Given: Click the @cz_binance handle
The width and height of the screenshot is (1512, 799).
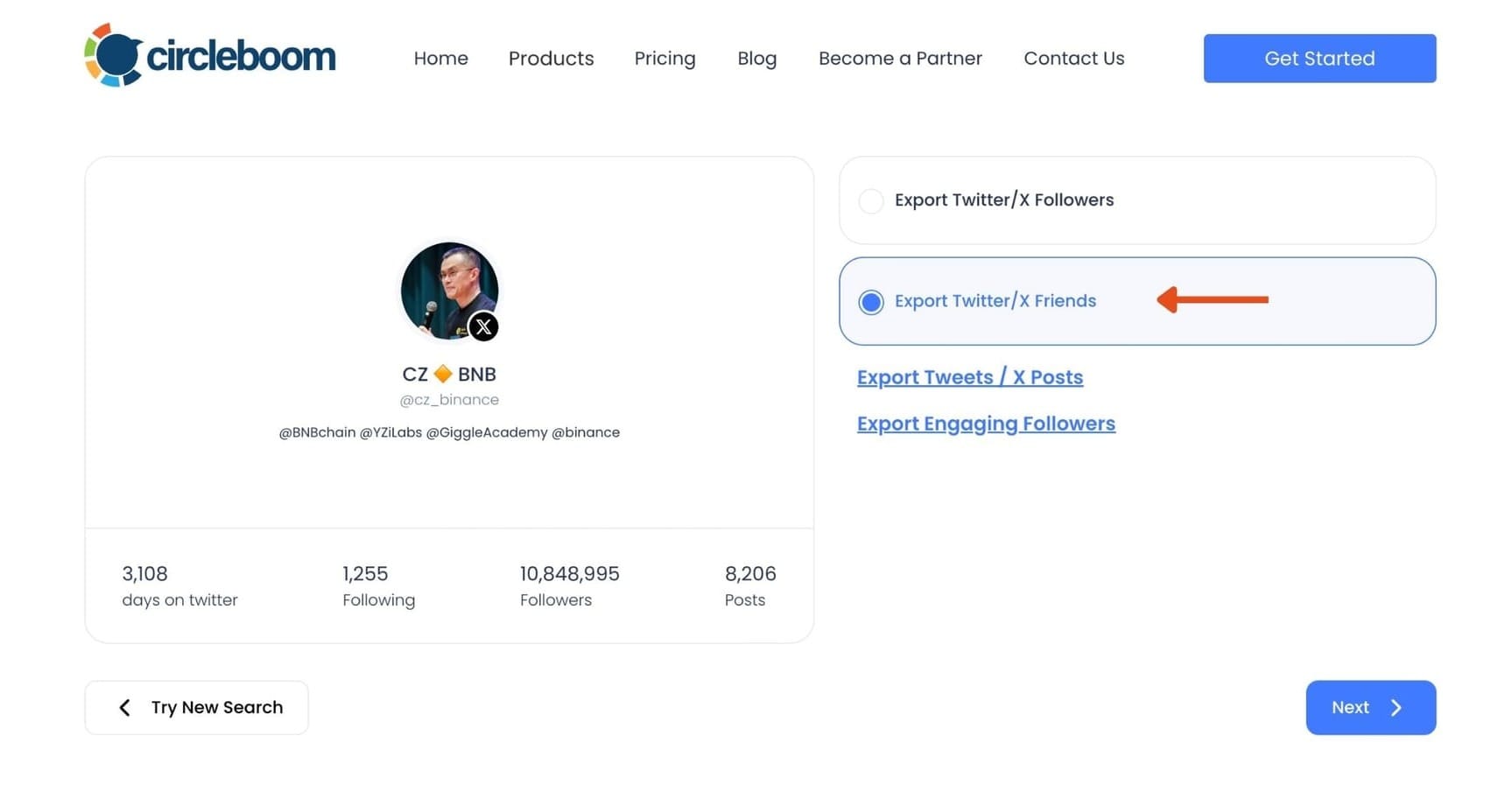Looking at the screenshot, I should click(x=449, y=400).
